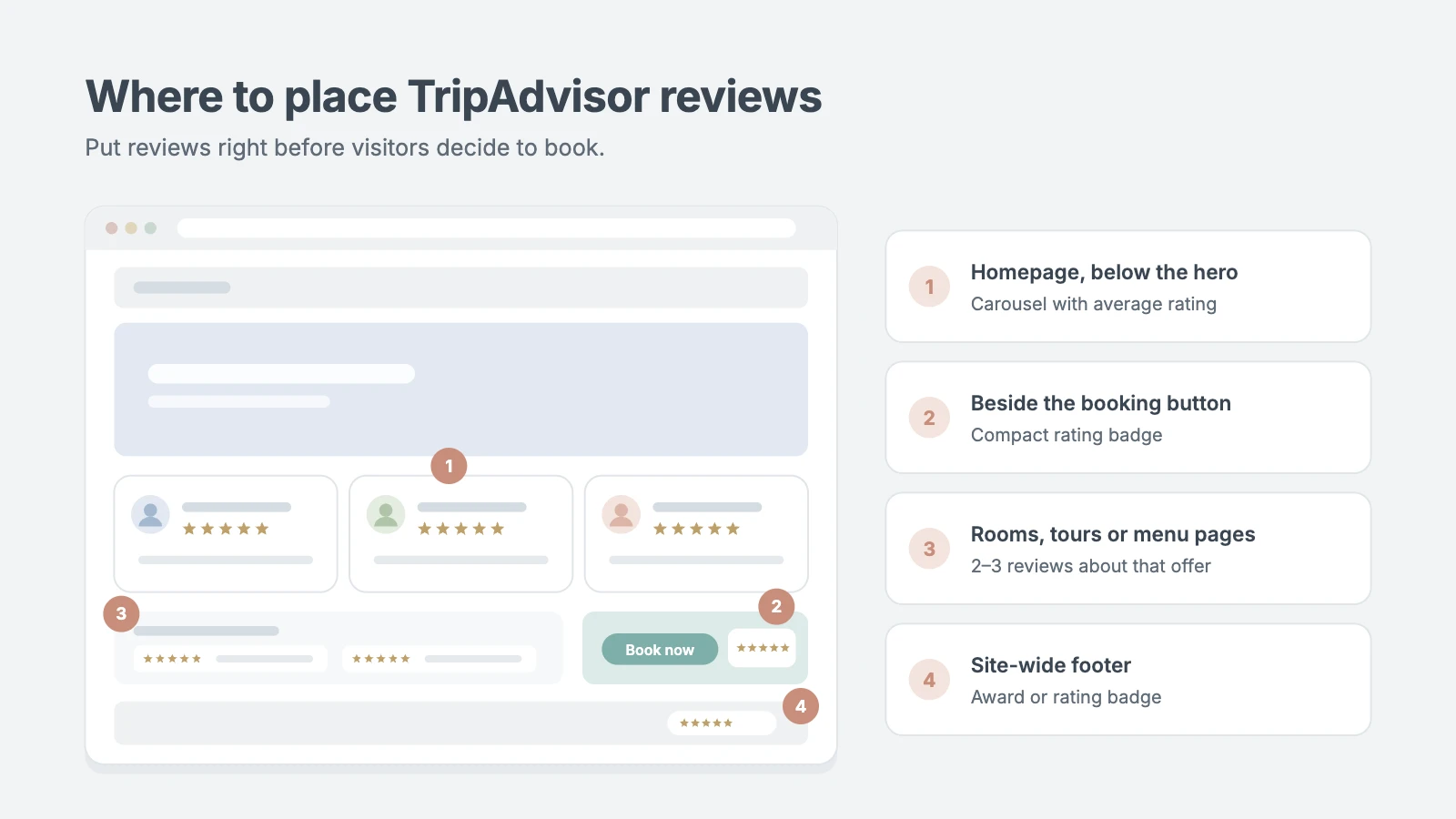Click the mockup site navigation bar
This screenshot has height=819, width=1456.
pyautogui.click(x=460, y=288)
